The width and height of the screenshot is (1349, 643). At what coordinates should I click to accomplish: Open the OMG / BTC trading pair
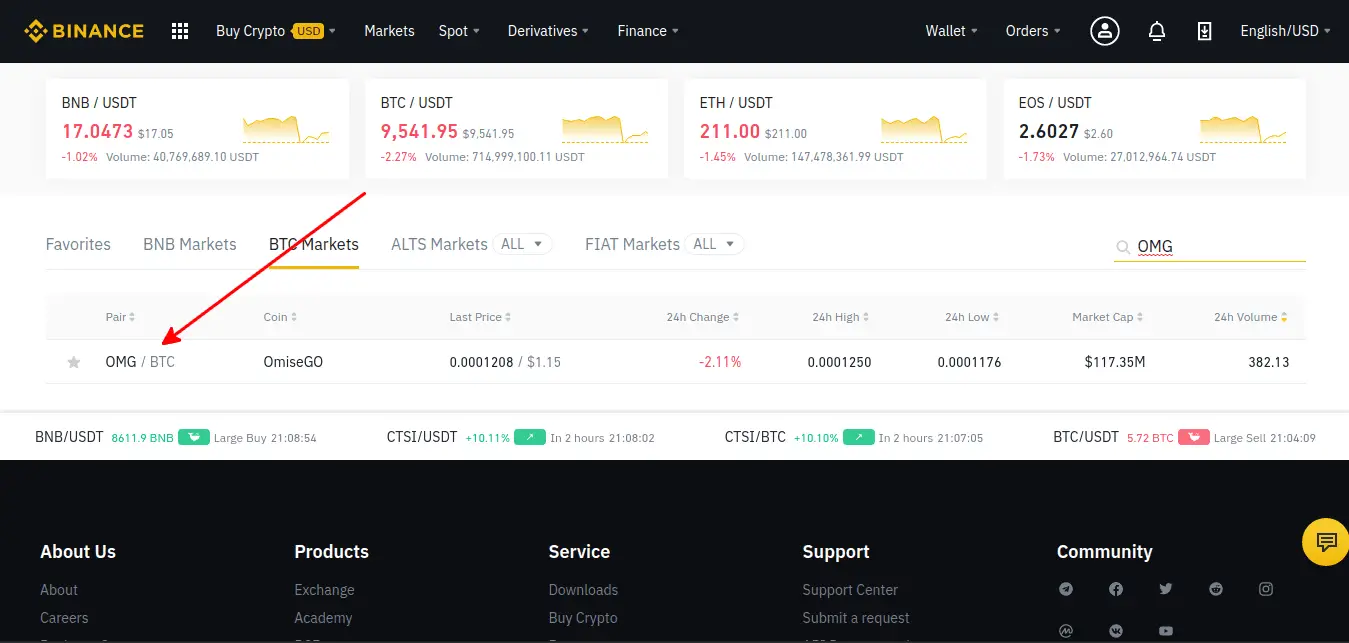tap(140, 362)
